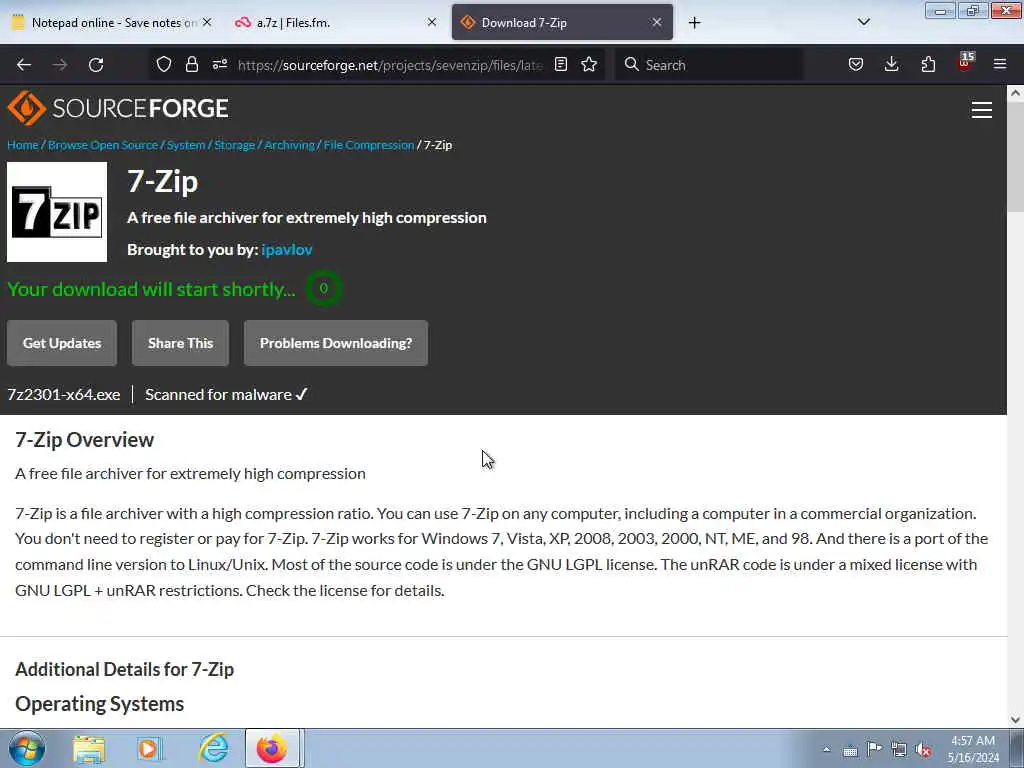Reload the page with the refresh icon

(96, 65)
